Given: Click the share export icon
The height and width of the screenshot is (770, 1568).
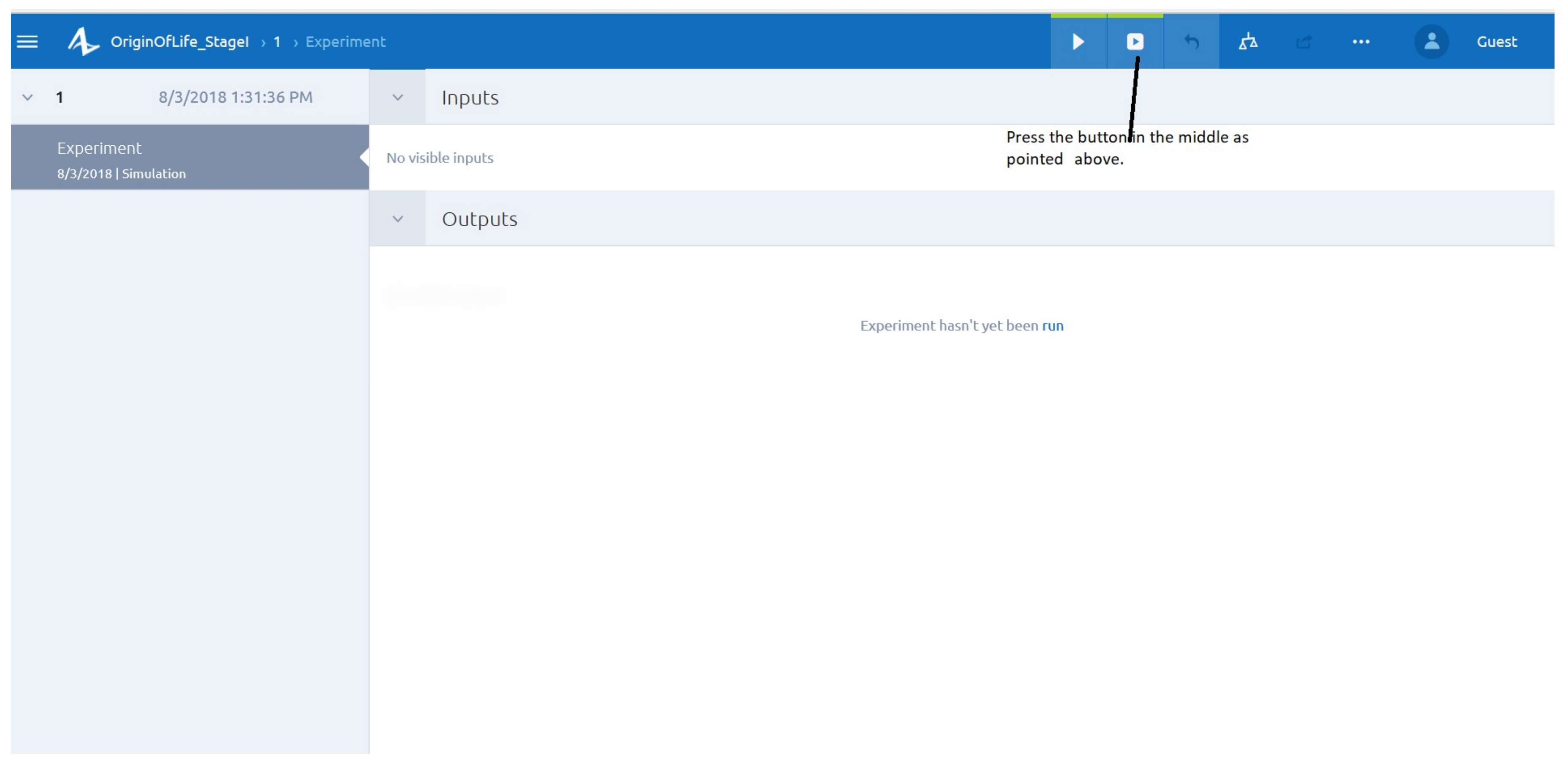Looking at the screenshot, I should (x=1304, y=41).
